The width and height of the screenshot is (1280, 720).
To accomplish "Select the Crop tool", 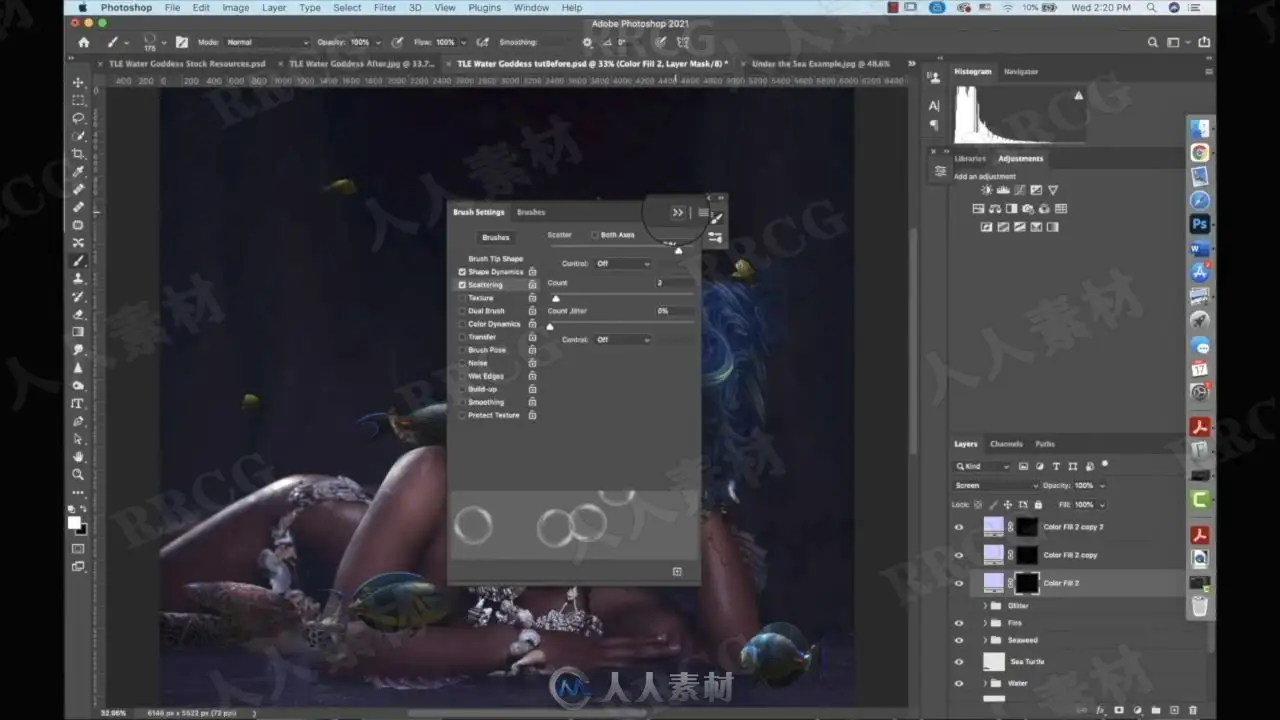I will click(x=78, y=154).
